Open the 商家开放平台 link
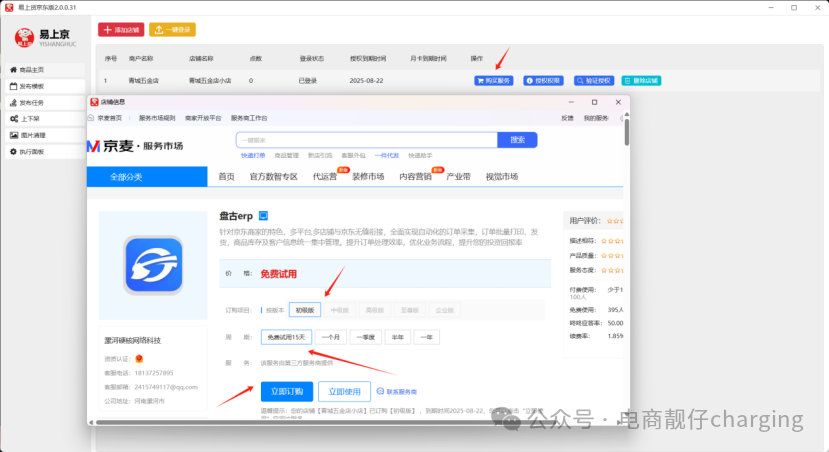The width and height of the screenshot is (829, 452). tap(203, 118)
